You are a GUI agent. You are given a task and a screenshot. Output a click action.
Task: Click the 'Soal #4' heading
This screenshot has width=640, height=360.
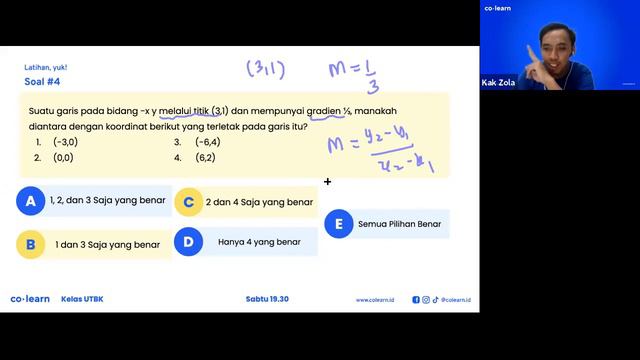click(42, 82)
